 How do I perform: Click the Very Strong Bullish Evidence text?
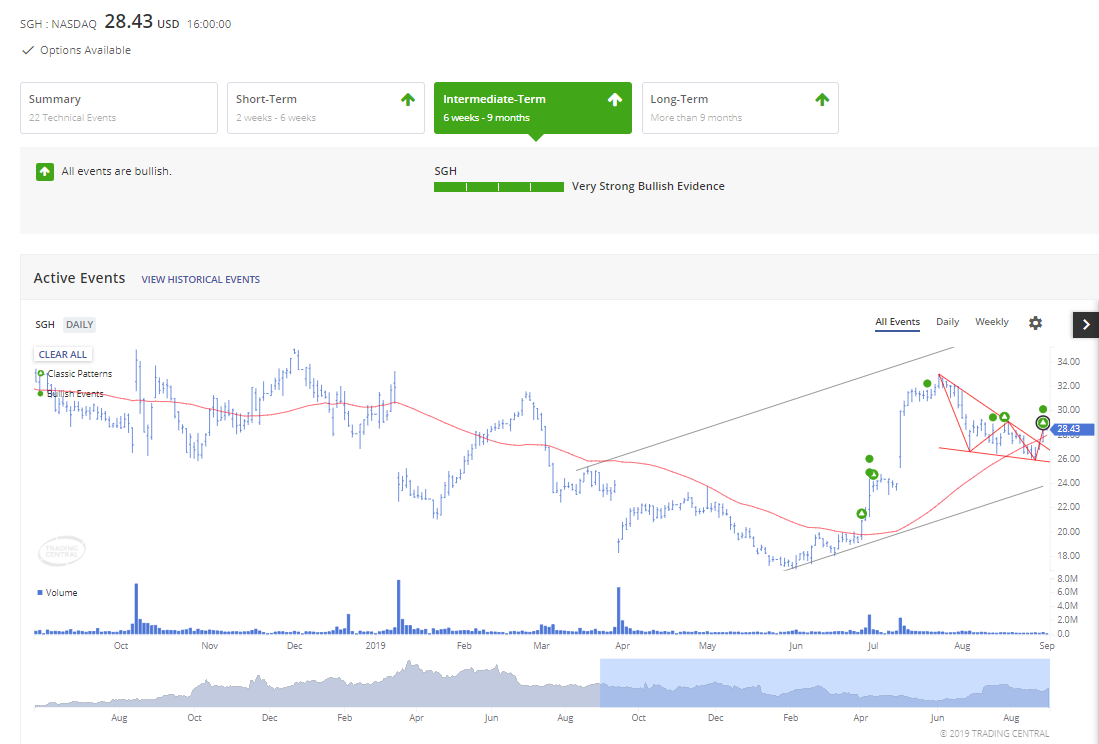pos(648,186)
